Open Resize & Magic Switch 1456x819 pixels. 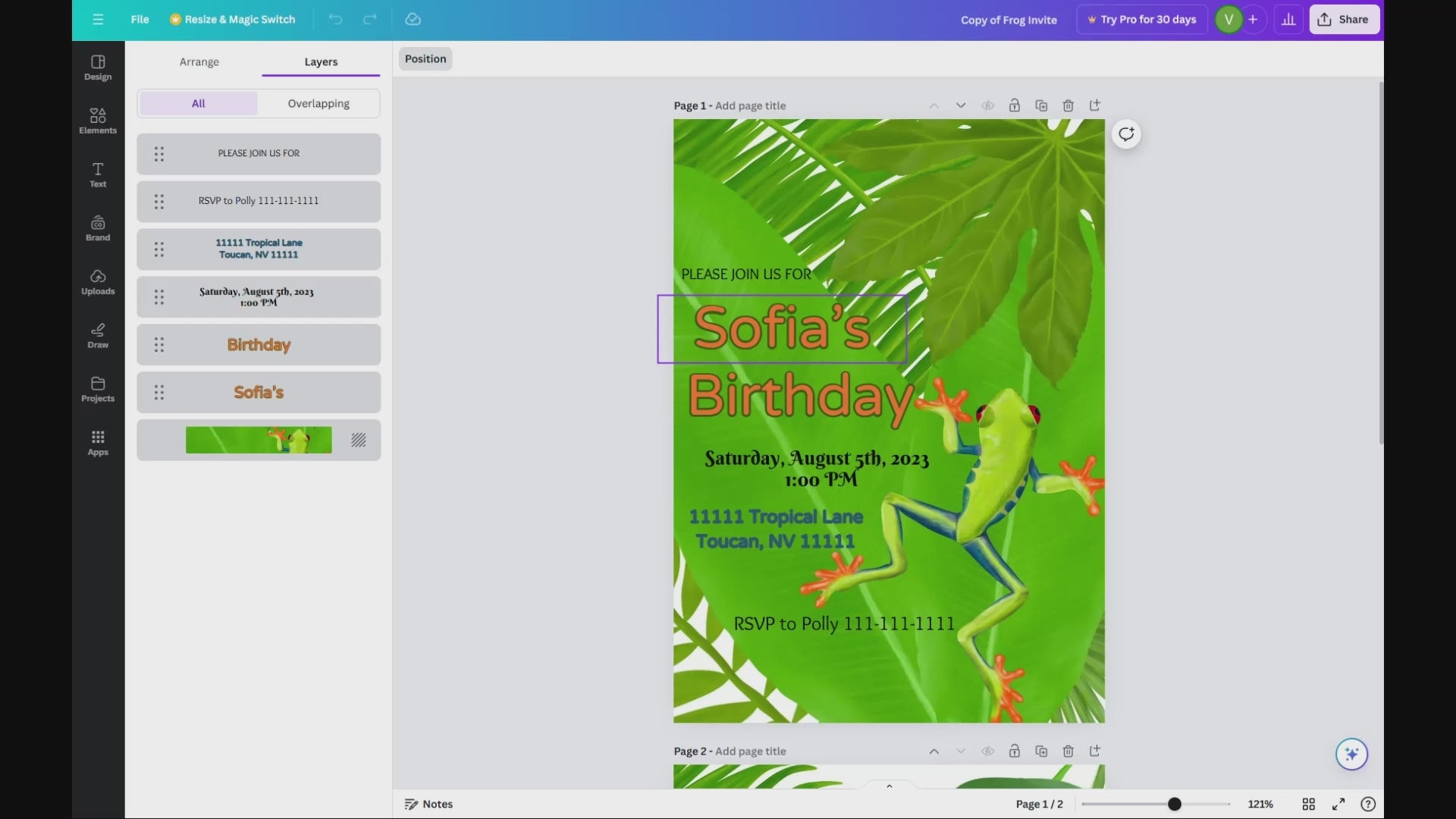(233, 20)
